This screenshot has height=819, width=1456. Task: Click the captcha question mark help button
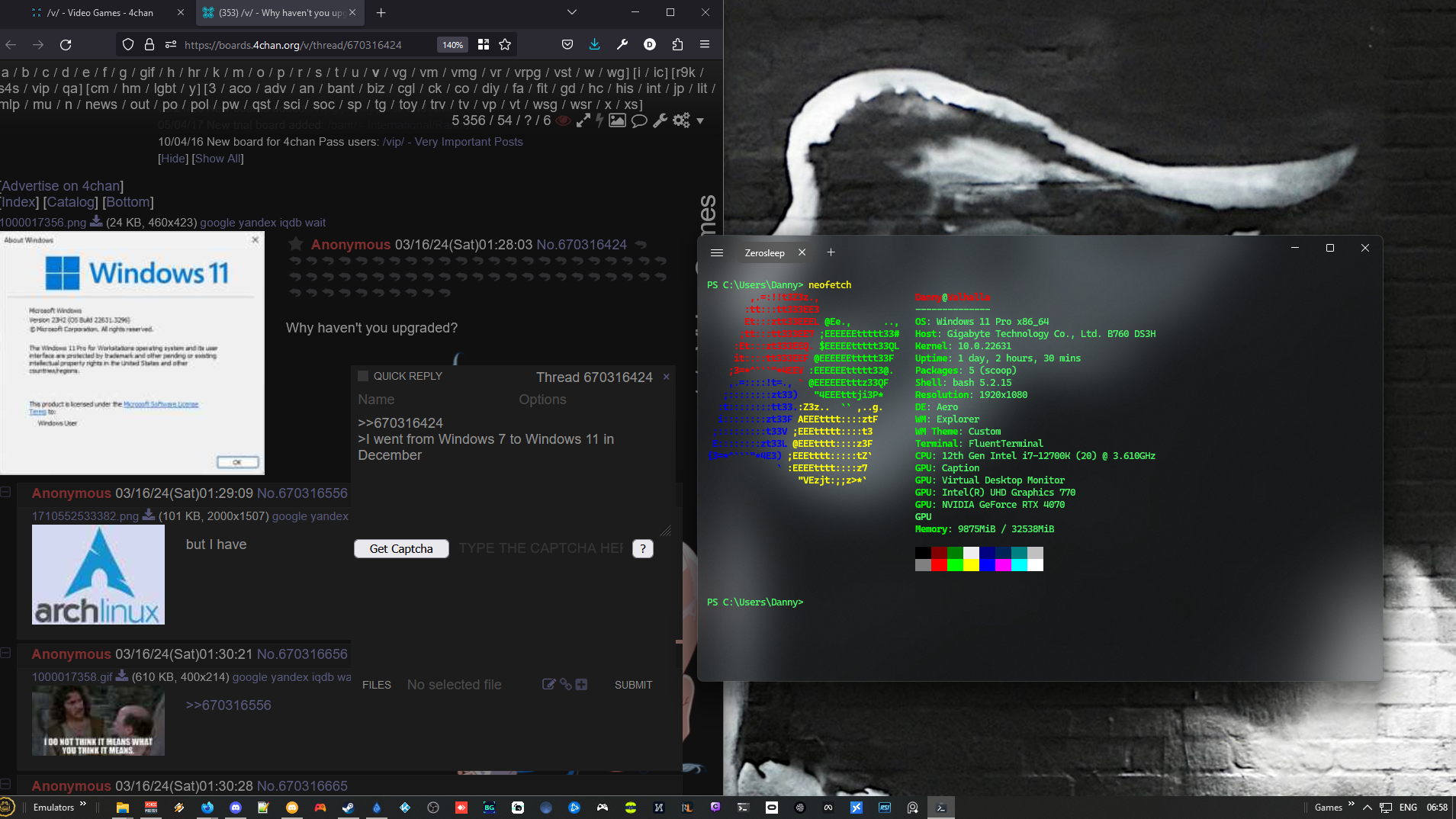click(x=643, y=548)
